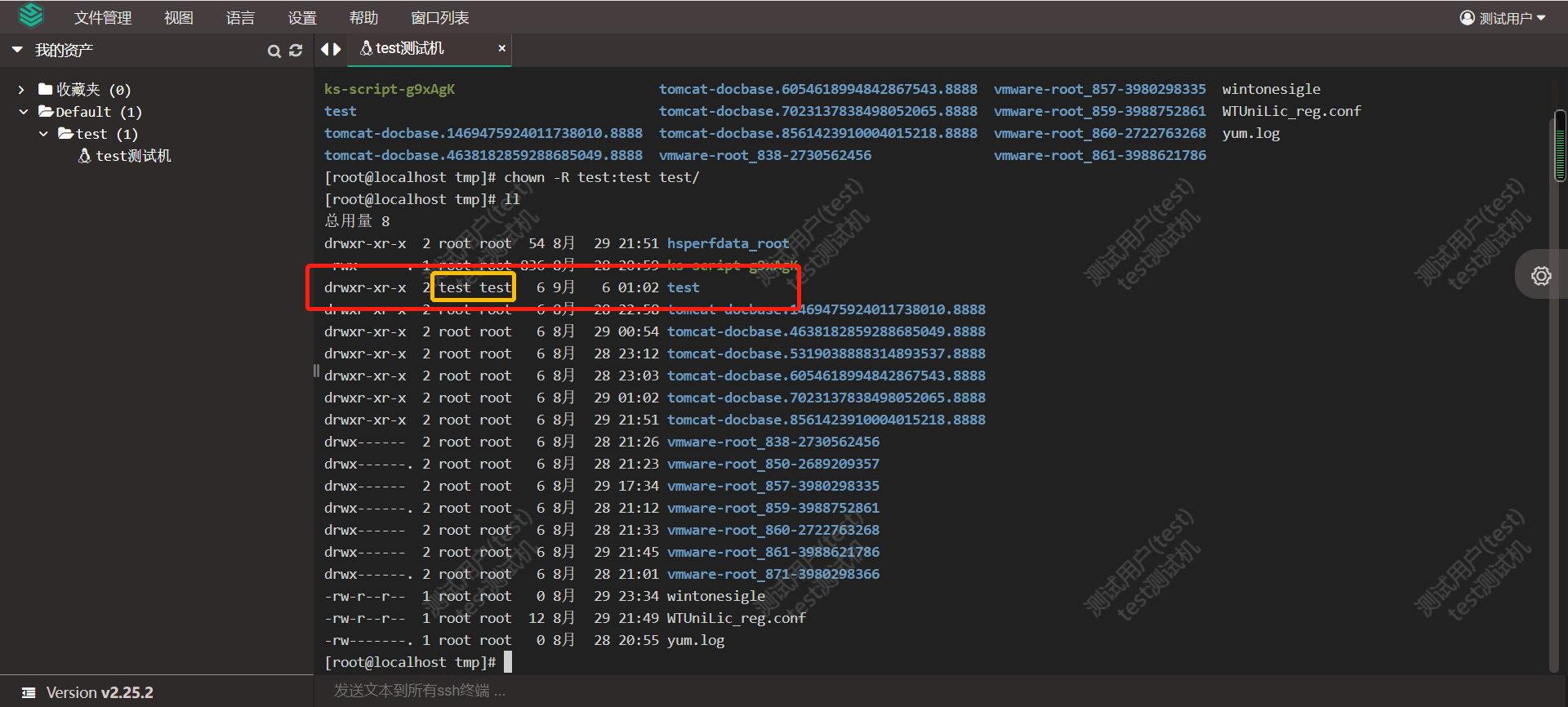The width and height of the screenshot is (1568, 707).
Task: Collapse the test folder node
Action: point(43,134)
